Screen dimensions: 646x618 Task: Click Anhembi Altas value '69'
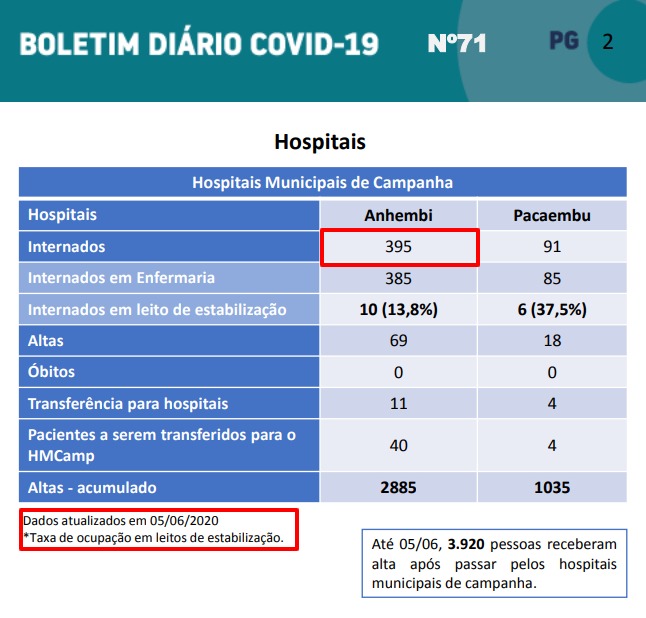tap(398, 341)
